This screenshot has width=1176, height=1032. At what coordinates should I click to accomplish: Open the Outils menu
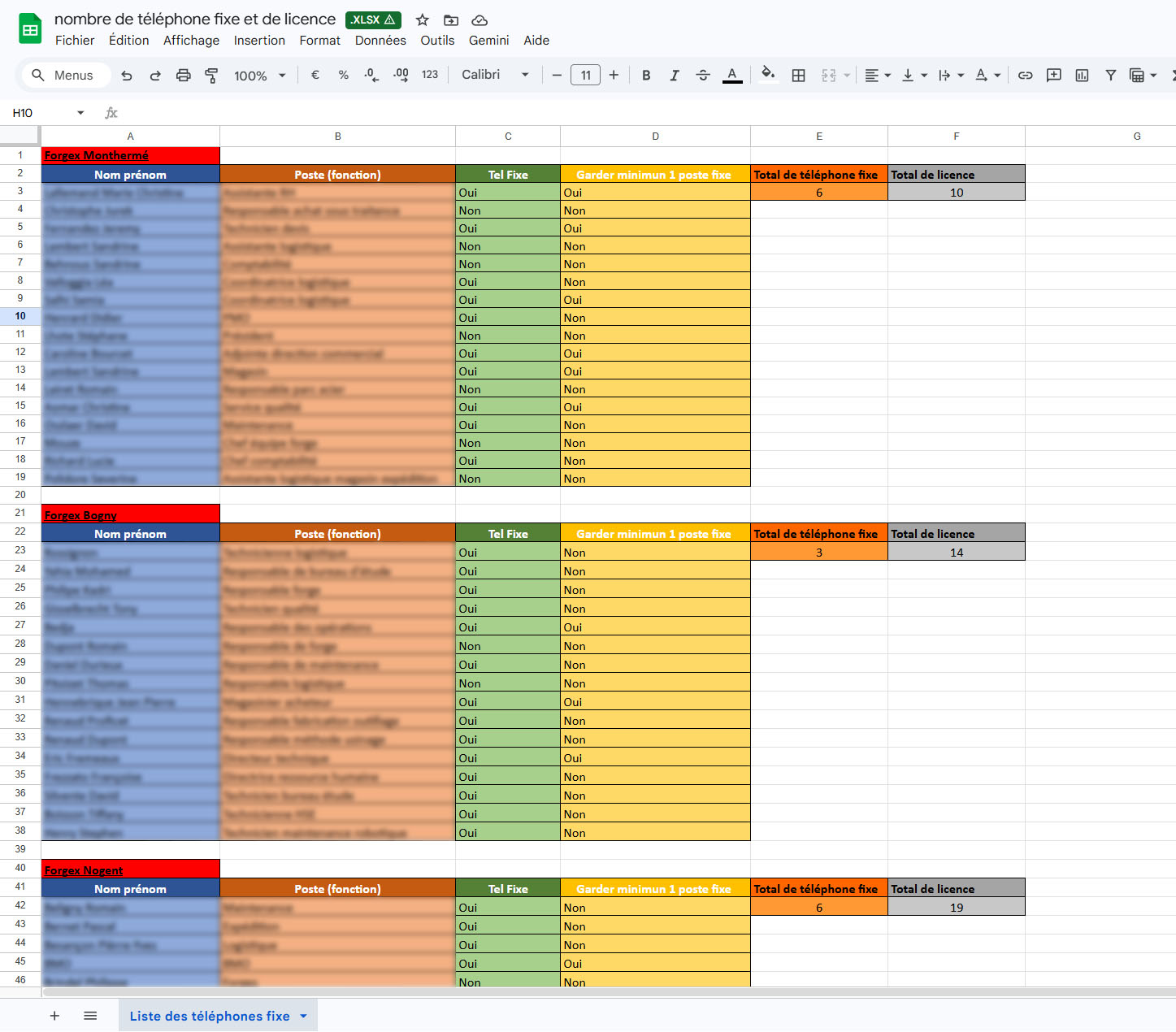pyautogui.click(x=437, y=41)
